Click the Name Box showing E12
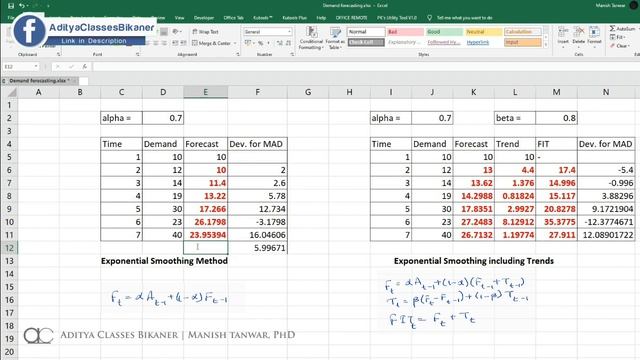 click(x=18, y=67)
